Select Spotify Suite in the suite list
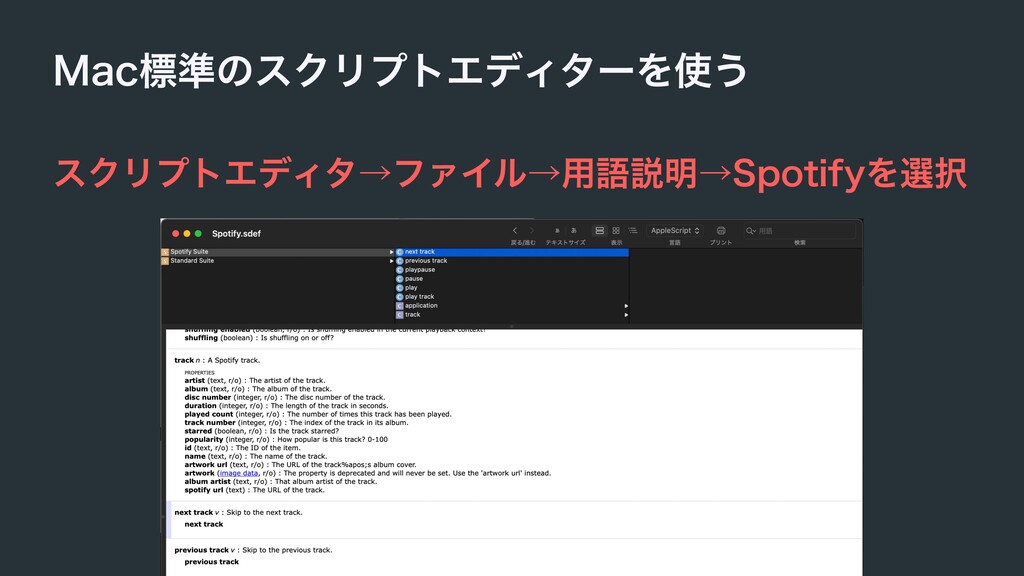The image size is (1024, 576). point(276,251)
